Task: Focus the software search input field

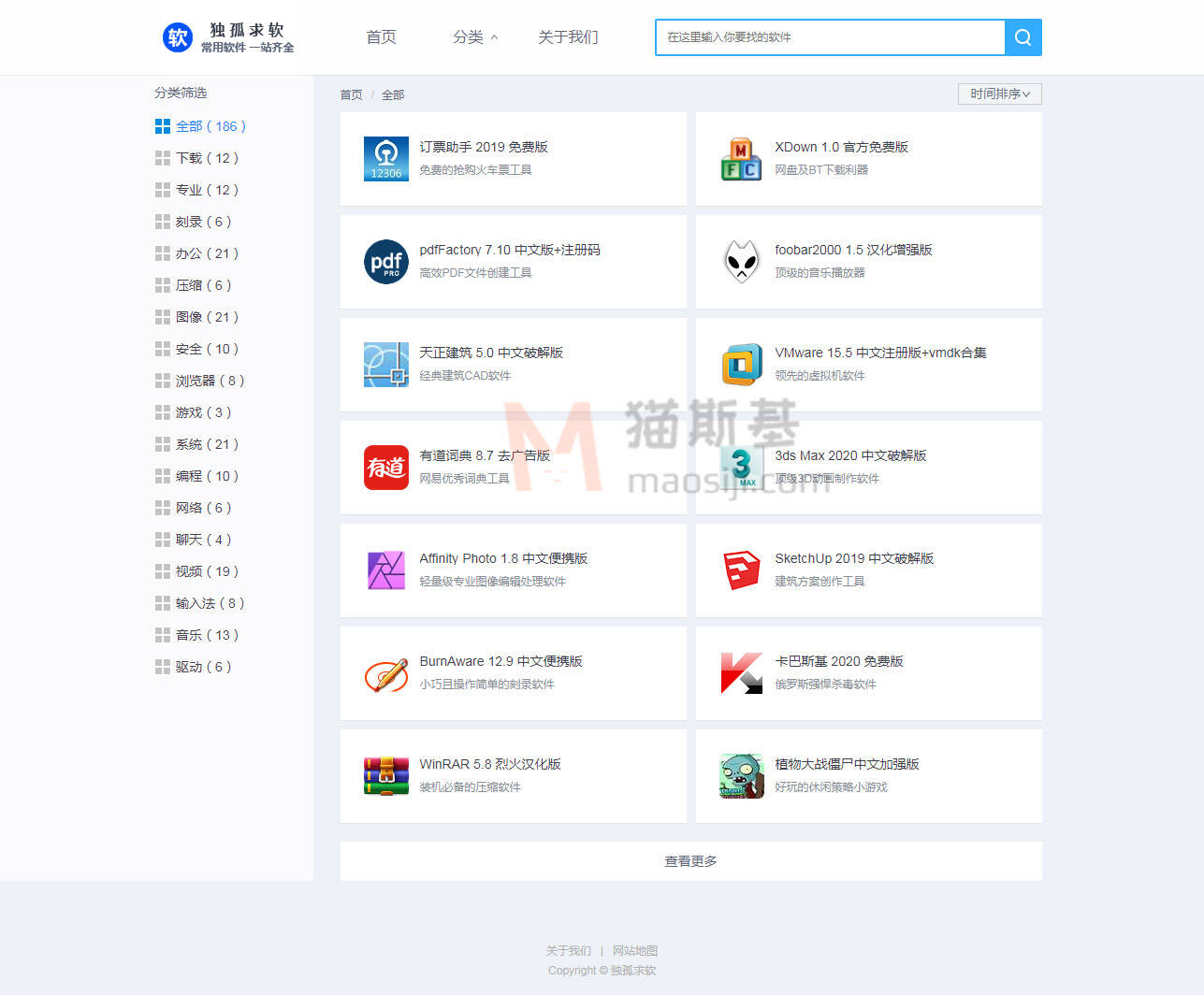Action: (x=830, y=37)
